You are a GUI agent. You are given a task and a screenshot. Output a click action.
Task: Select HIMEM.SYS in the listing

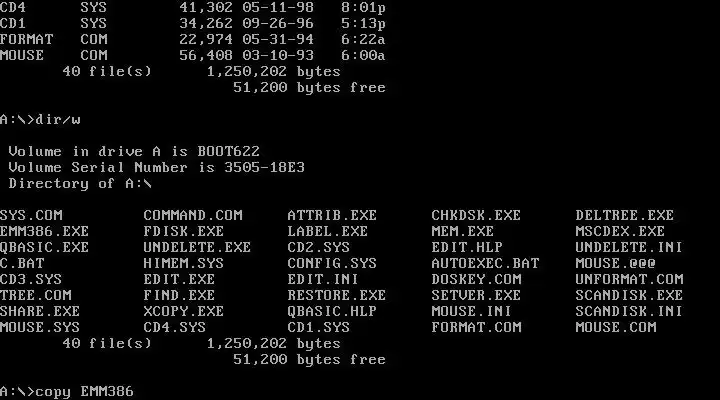[x=184, y=263]
